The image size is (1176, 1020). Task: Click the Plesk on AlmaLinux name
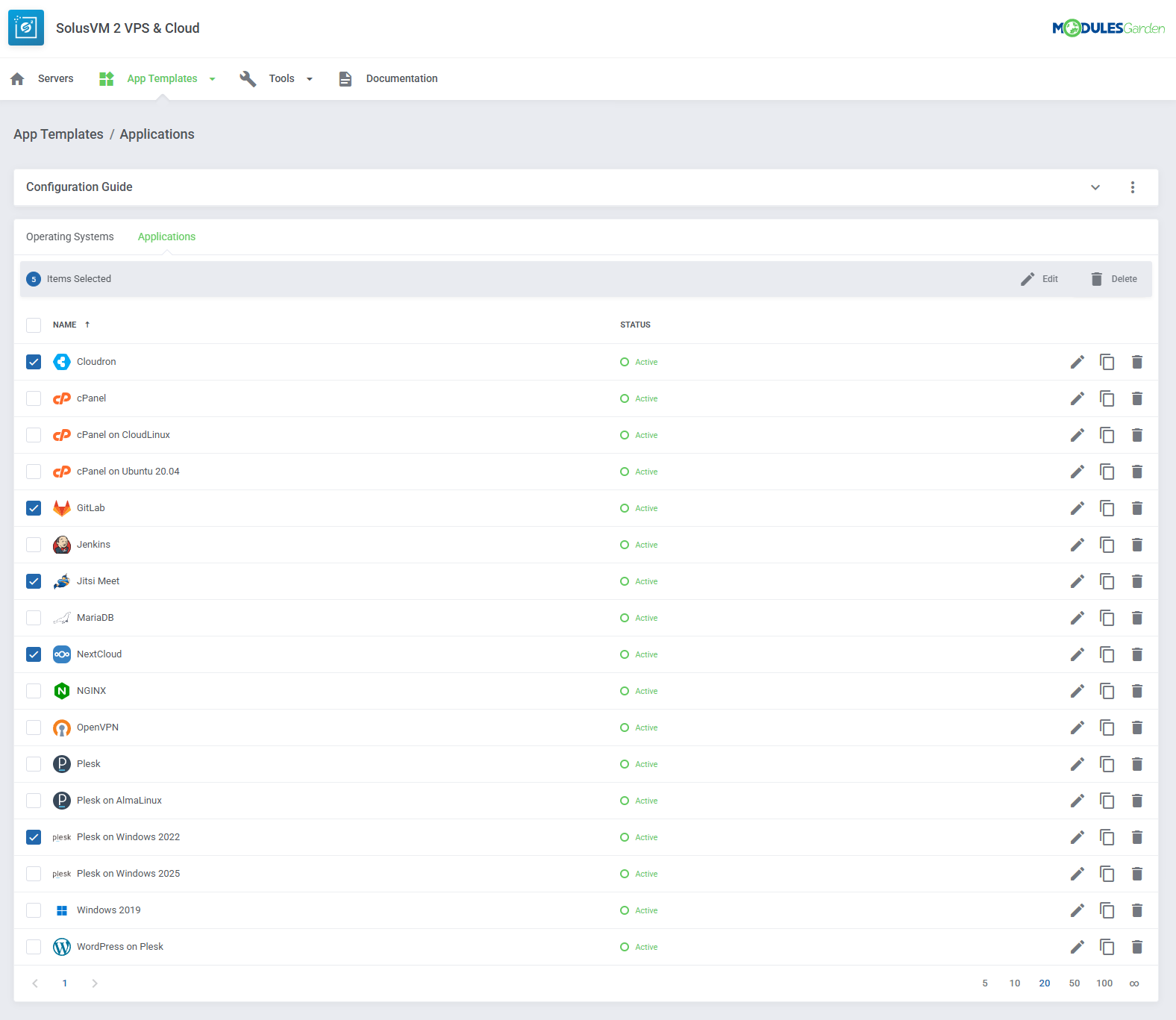(119, 801)
